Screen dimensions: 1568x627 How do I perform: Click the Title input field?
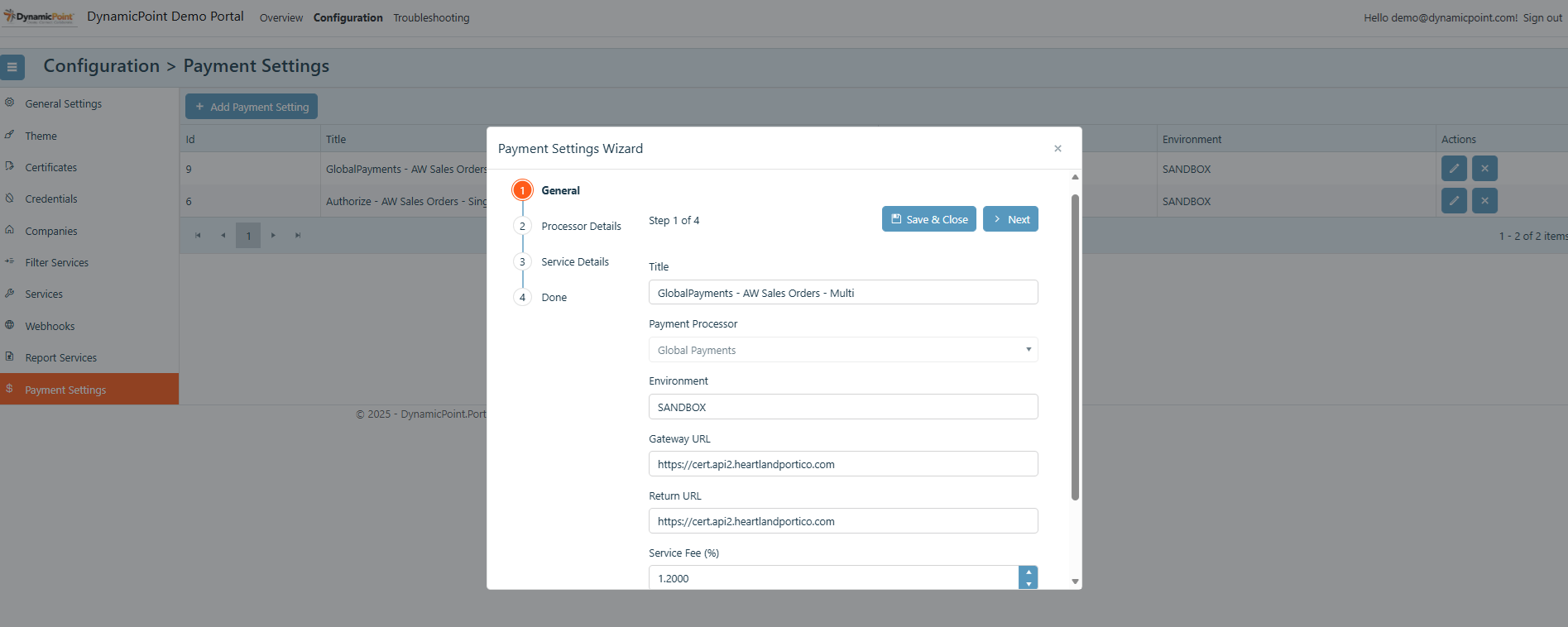pos(843,293)
